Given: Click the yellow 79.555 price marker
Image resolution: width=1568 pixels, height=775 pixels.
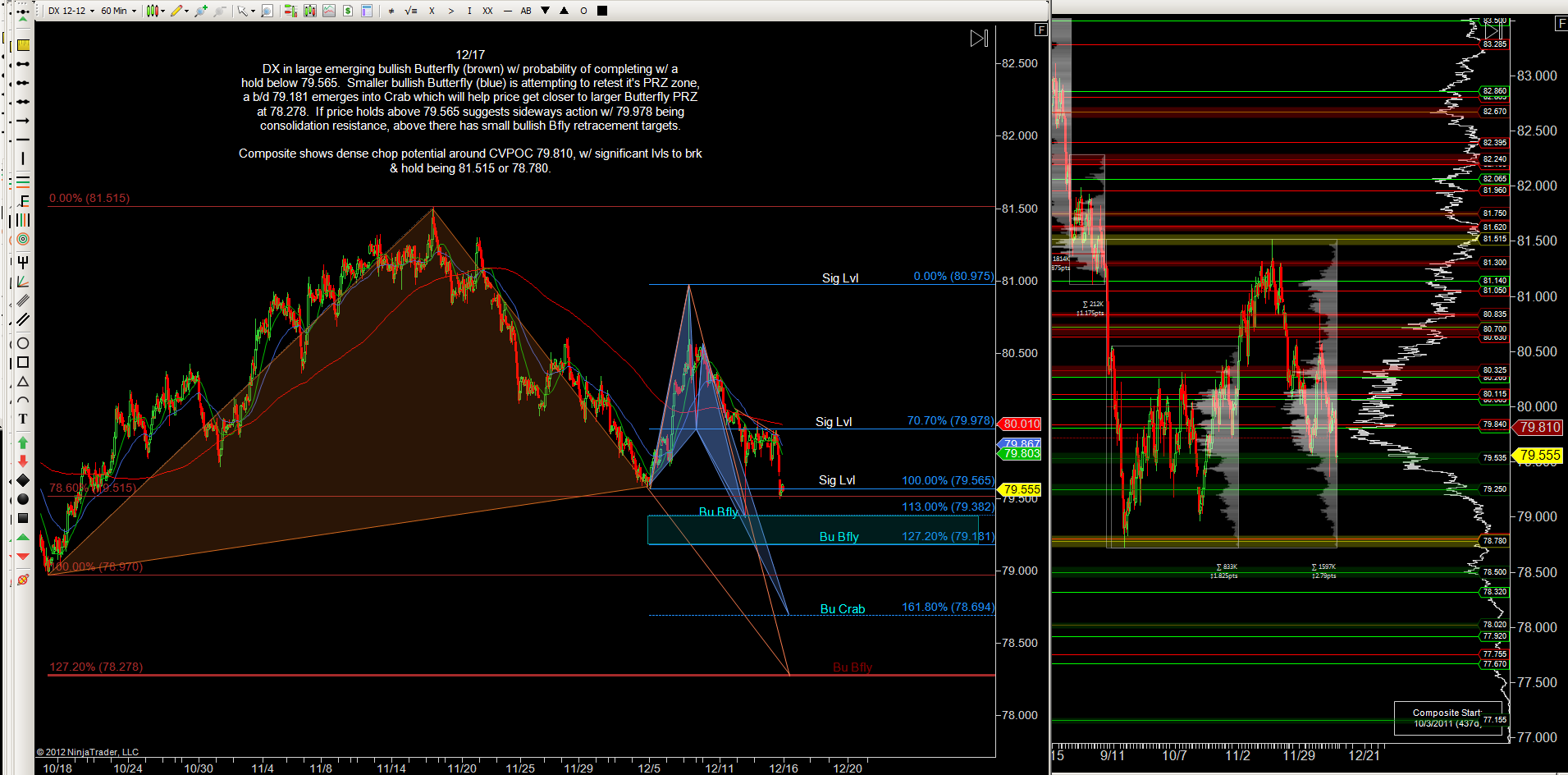Looking at the screenshot, I should pos(1022,489).
